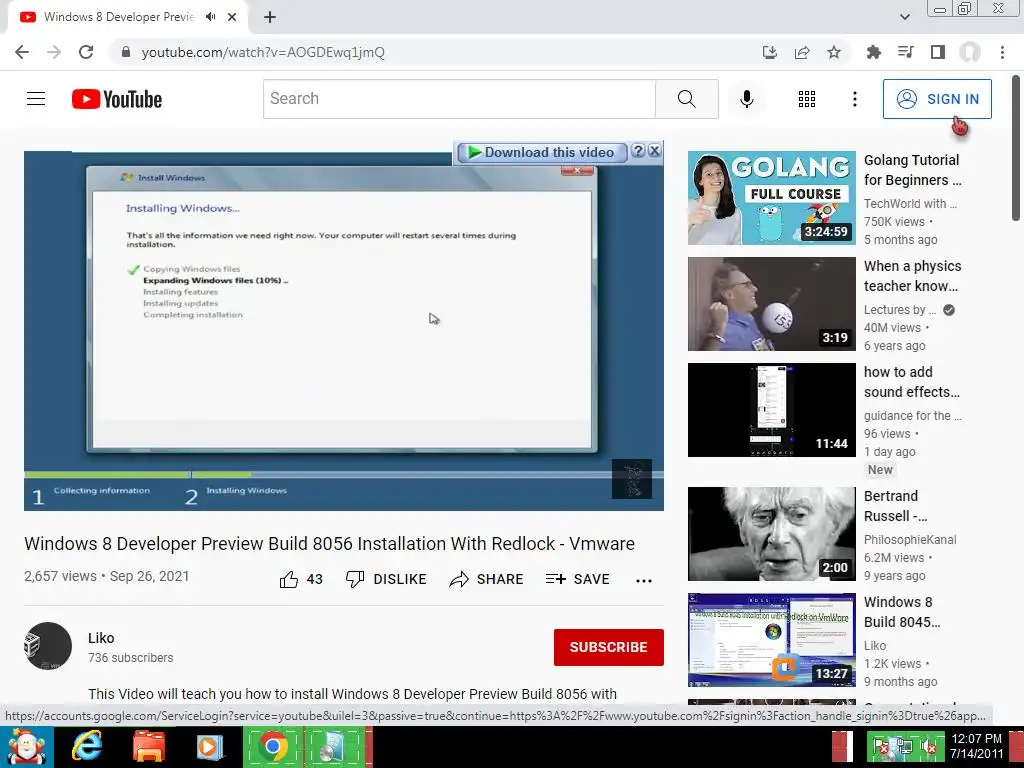Viewport: 1024px width, 768px height.
Task: Click the address bar URL
Action: 263,52
